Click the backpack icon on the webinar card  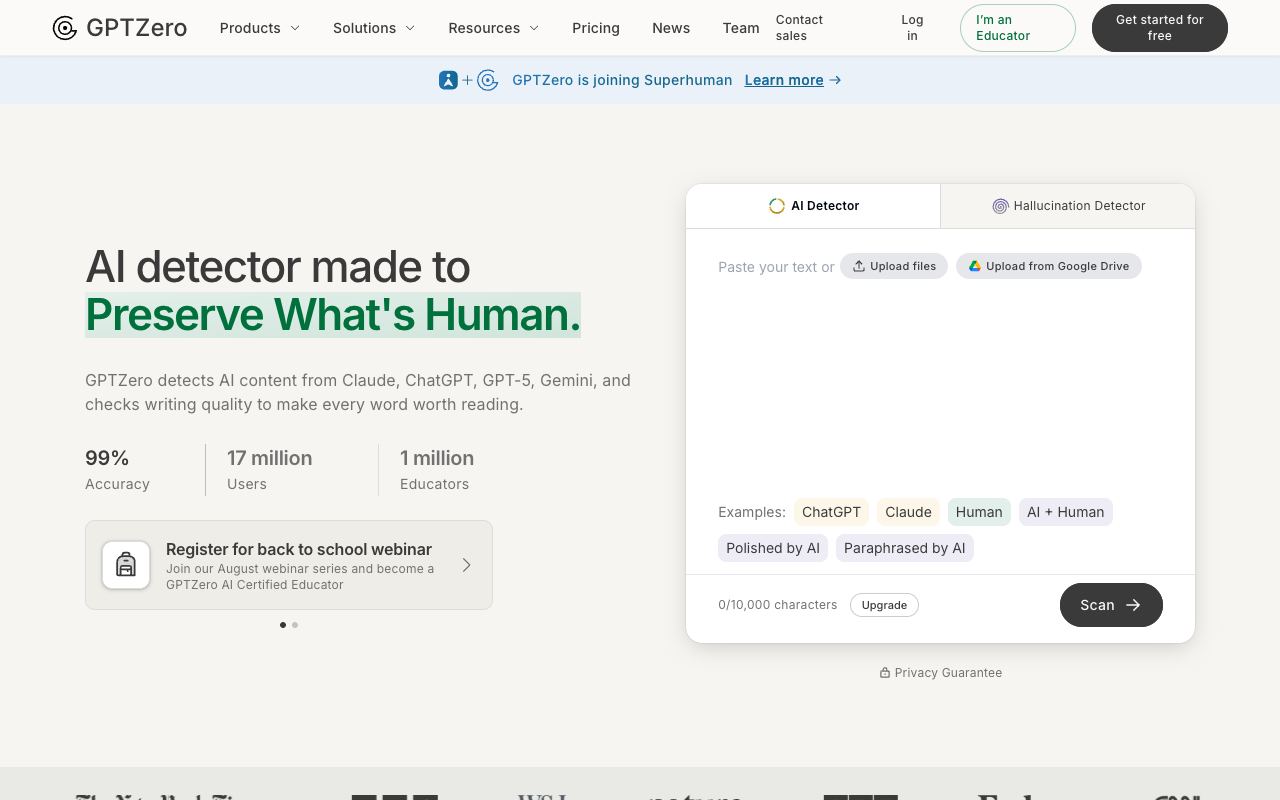pos(126,565)
